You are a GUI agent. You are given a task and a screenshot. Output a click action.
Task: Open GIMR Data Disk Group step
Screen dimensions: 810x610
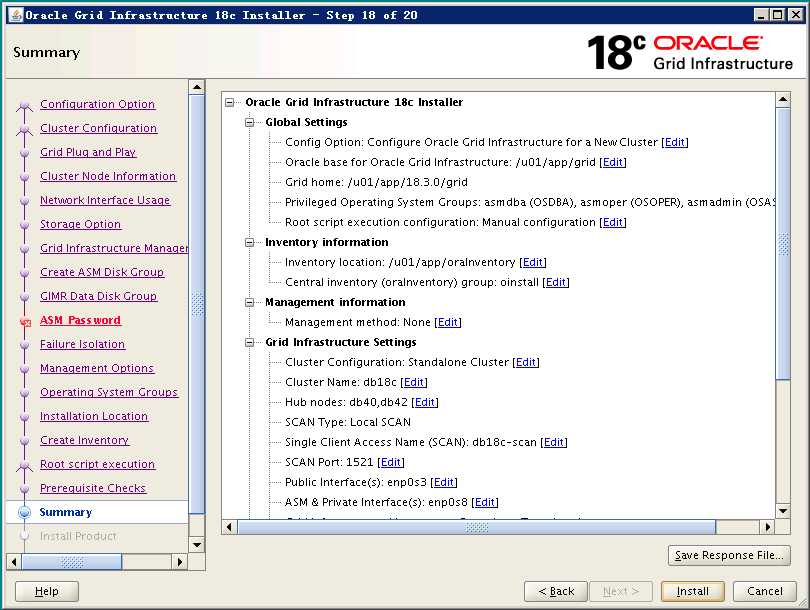click(x=98, y=296)
